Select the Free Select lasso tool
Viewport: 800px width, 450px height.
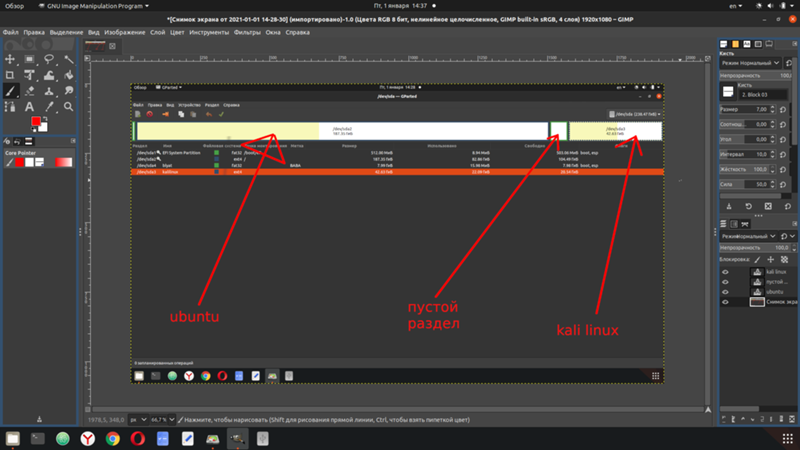tap(49, 60)
